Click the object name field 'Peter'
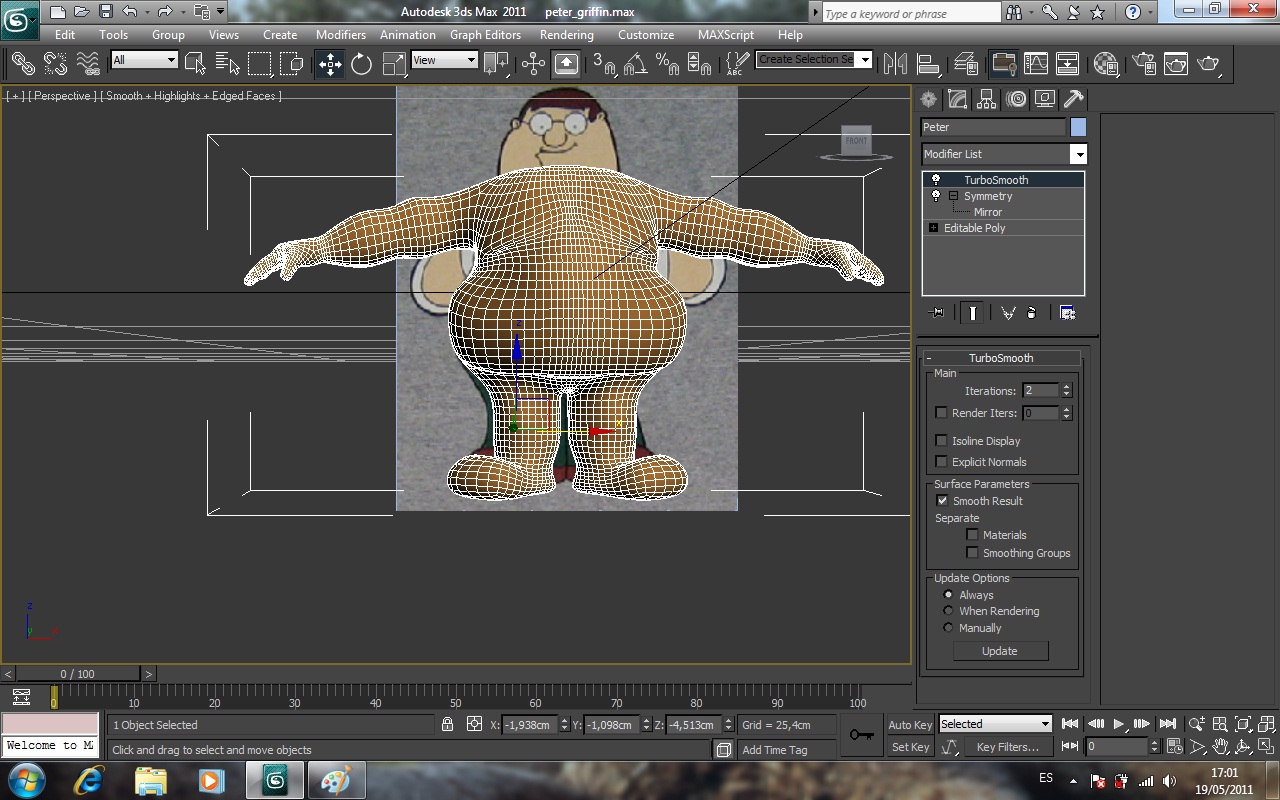This screenshot has width=1280, height=800. 994,127
